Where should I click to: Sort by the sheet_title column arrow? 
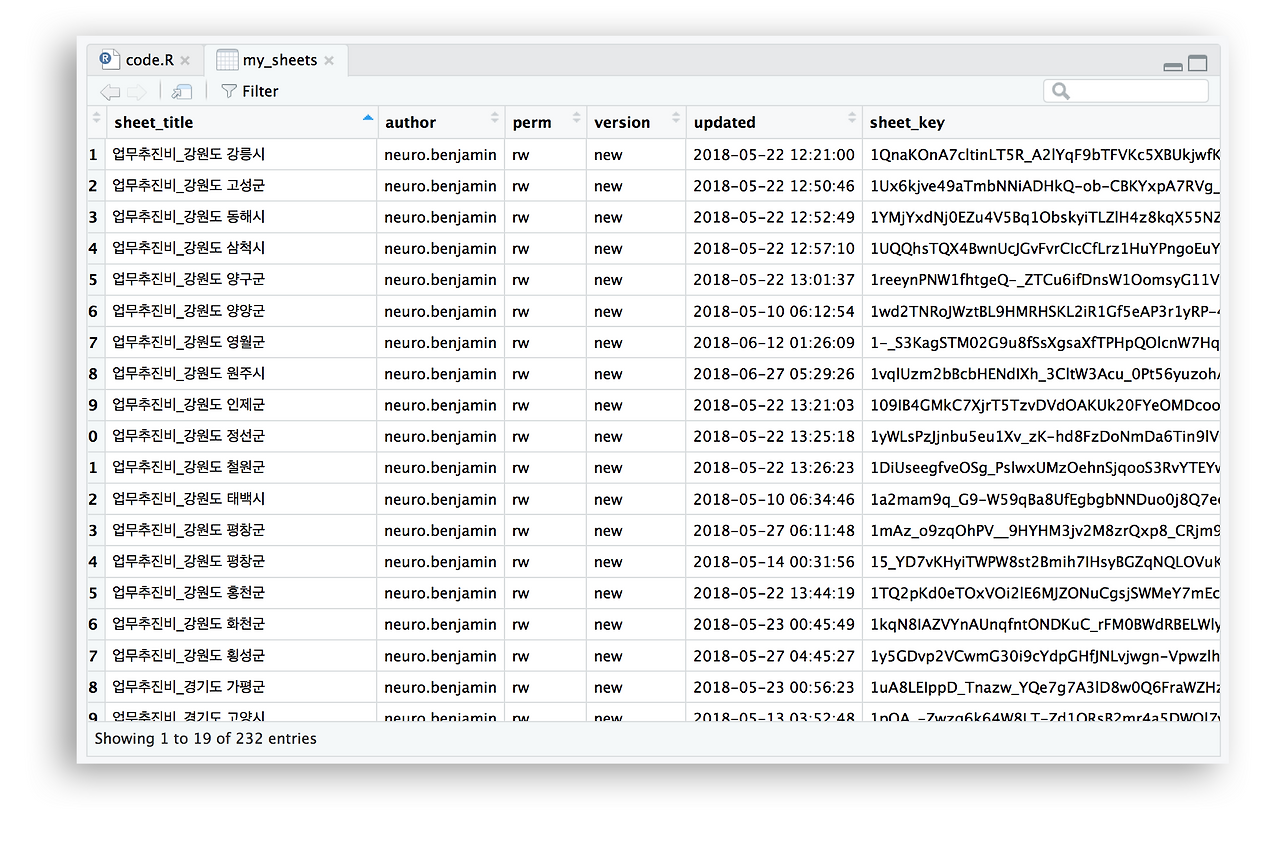[x=368, y=119]
